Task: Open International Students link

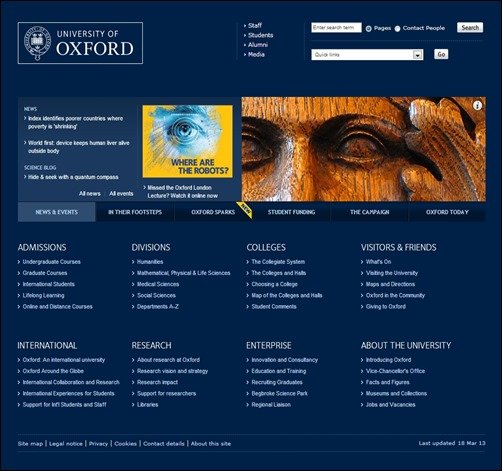Action: tap(49, 284)
